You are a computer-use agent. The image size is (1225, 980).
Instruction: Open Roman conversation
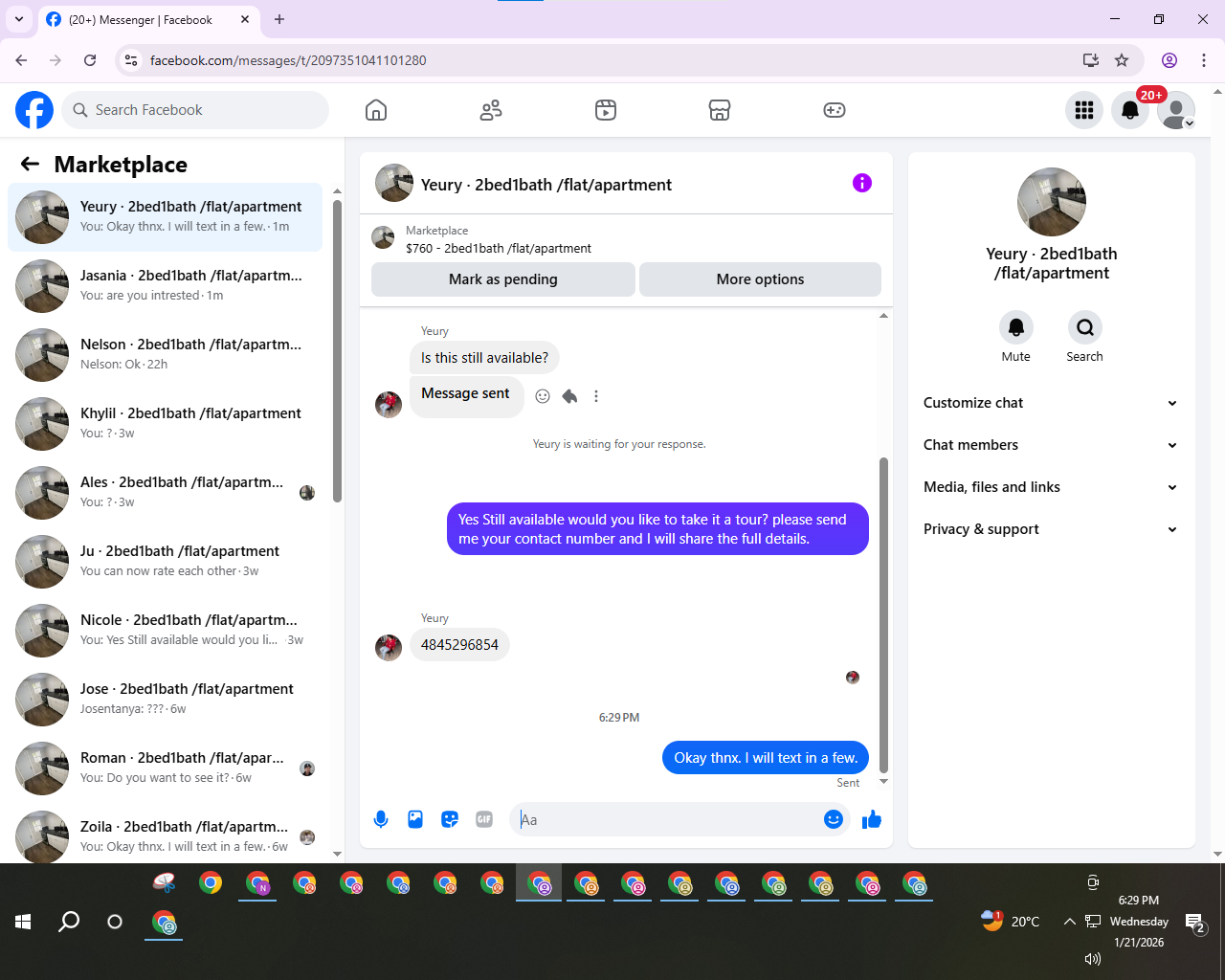coord(165,768)
